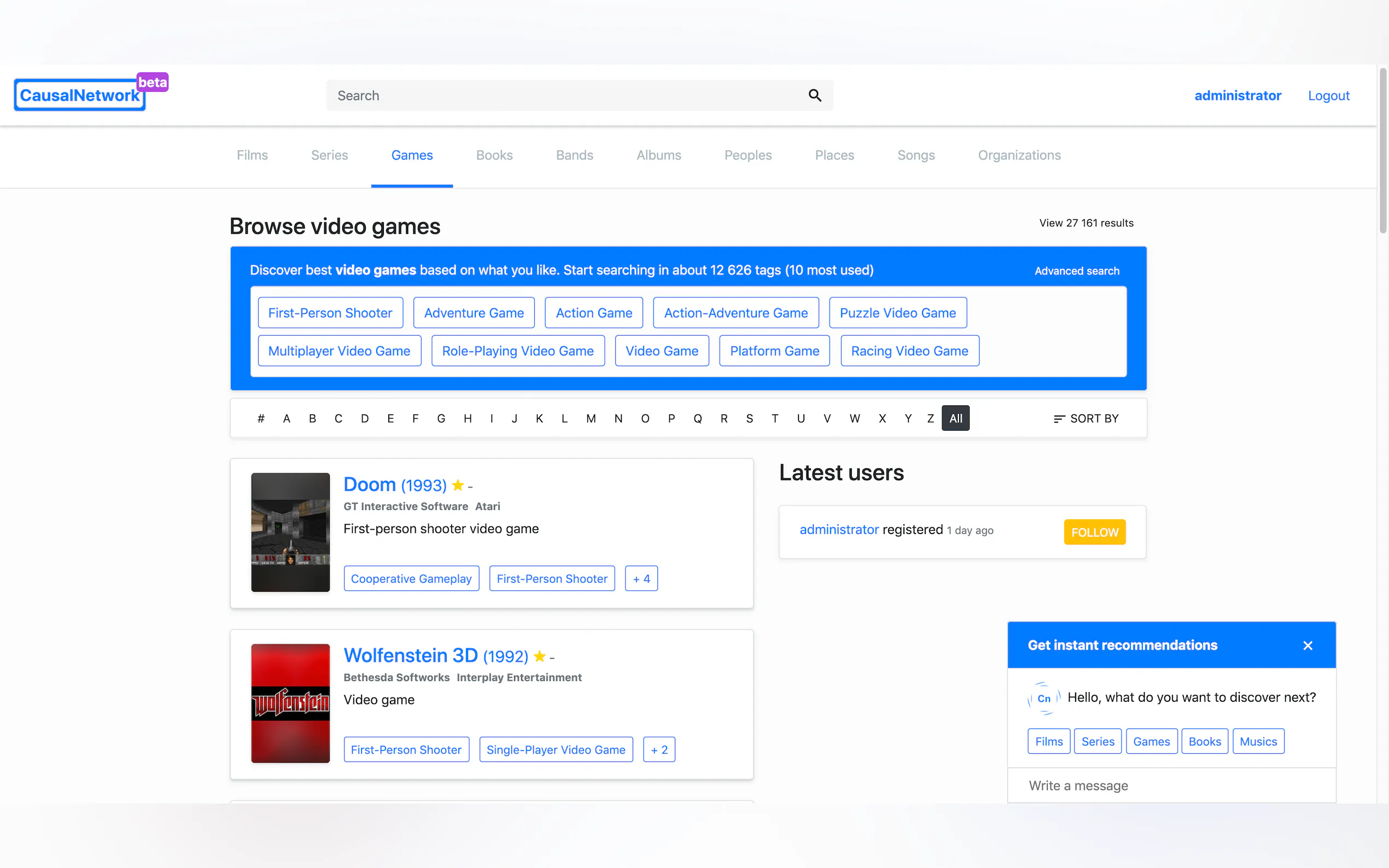Select the All alphabet filter
1389x868 pixels.
pos(955,419)
